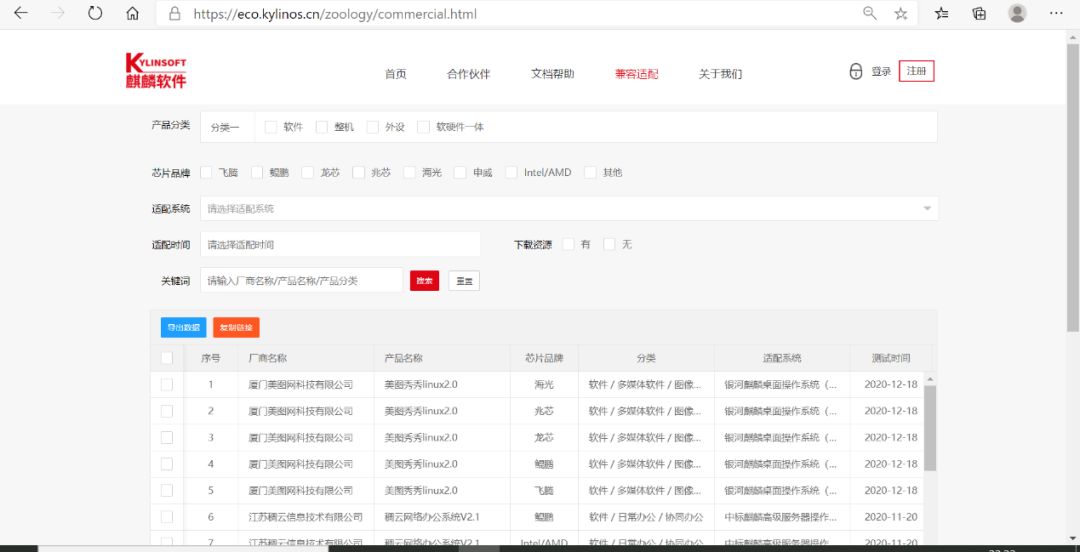Click the blue 导出数据 button
This screenshot has width=1080, height=552.
point(183,327)
